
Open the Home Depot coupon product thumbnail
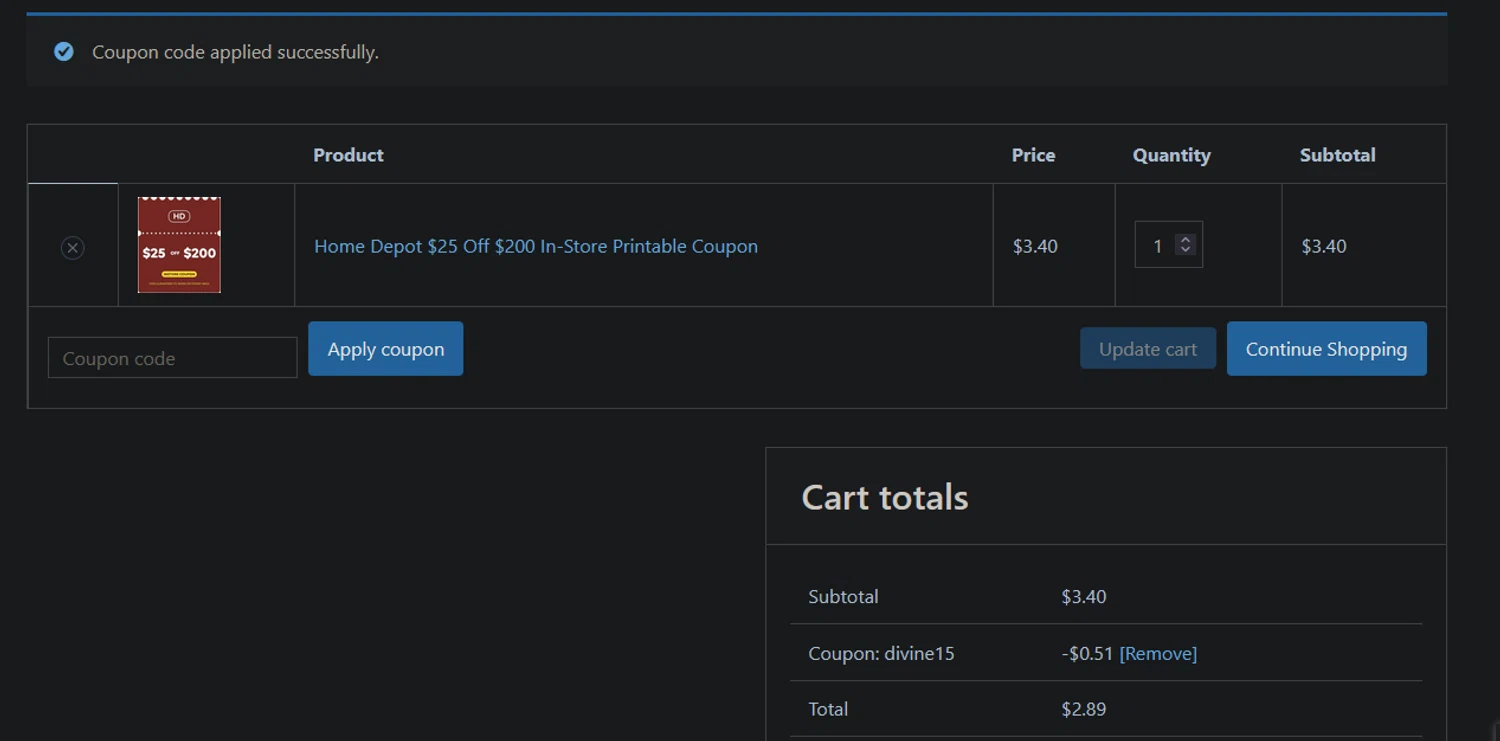(x=179, y=245)
